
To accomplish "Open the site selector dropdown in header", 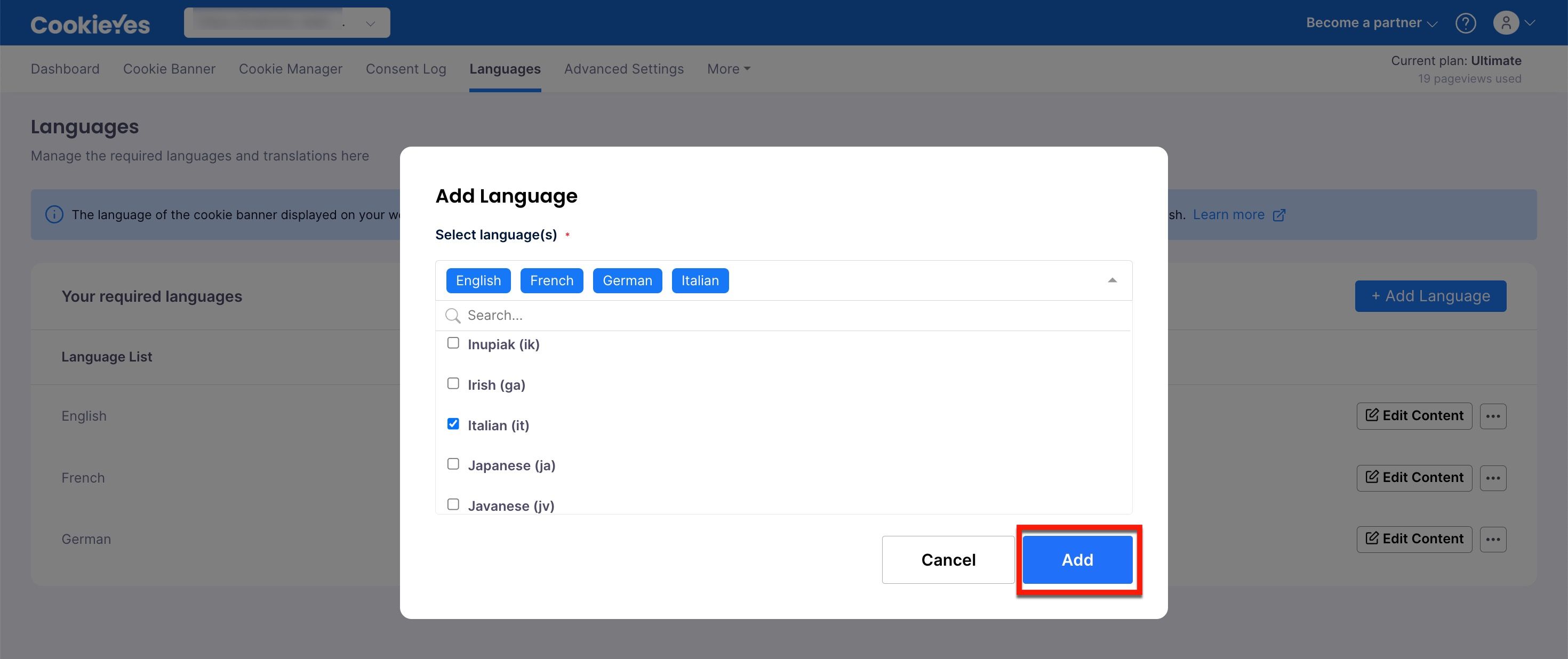I will 287,23.
